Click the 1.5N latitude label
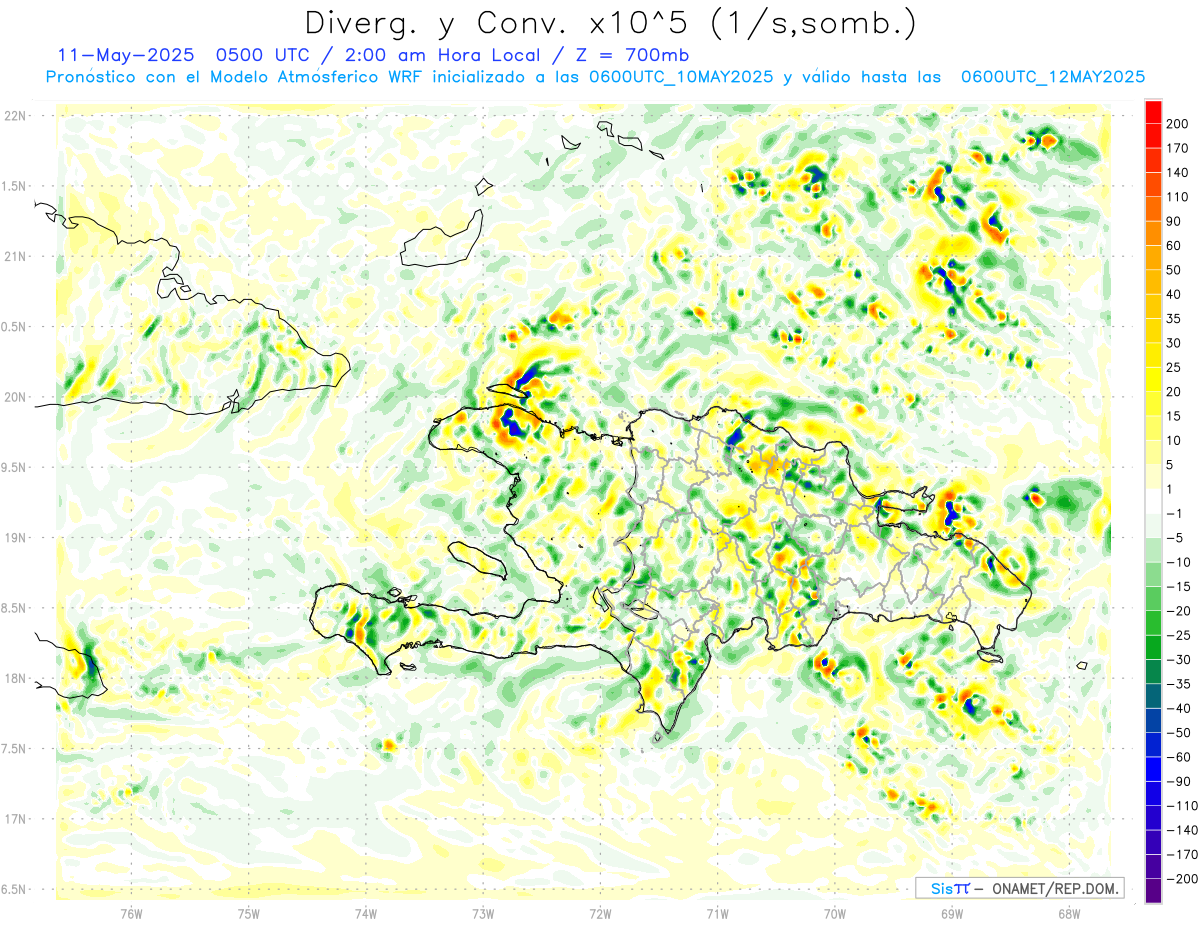This screenshot has height=927, width=1200. pyautogui.click(x=16, y=186)
